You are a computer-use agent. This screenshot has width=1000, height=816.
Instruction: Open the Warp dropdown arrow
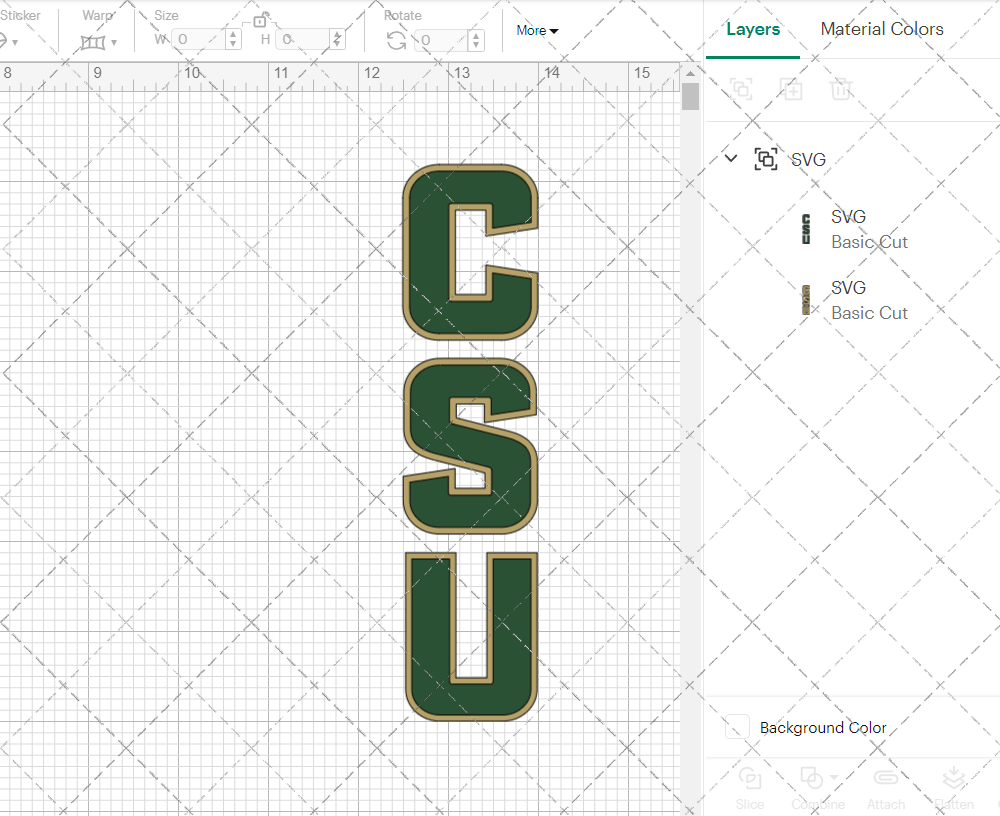pyautogui.click(x=114, y=43)
